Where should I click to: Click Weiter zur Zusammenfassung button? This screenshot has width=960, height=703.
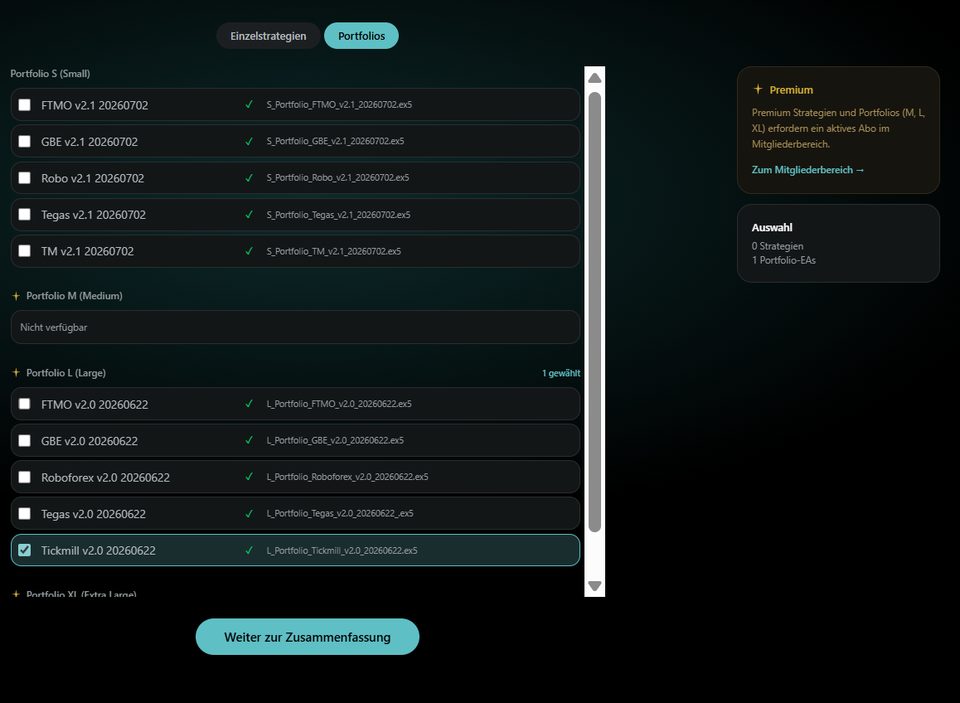[307, 637]
